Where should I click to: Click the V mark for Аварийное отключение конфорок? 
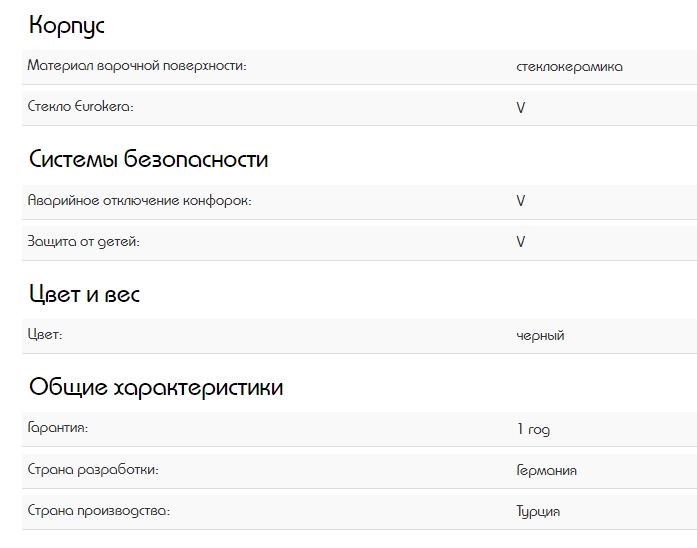tap(521, 201)
